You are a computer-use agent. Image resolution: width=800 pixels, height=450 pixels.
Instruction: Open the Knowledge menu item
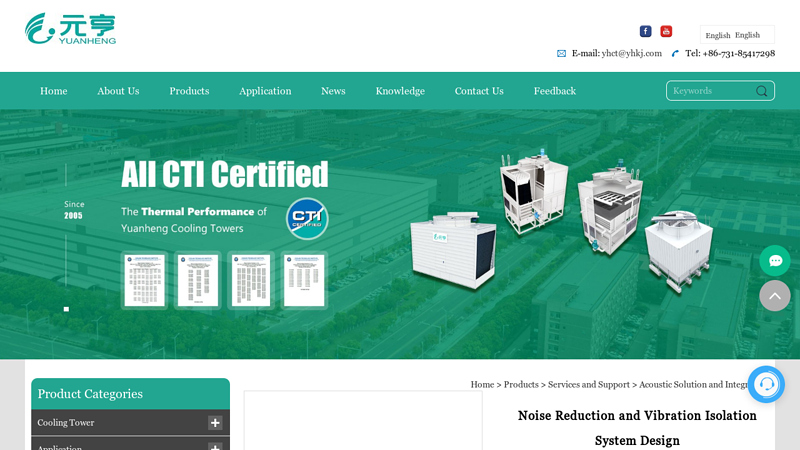pos(400,91)
